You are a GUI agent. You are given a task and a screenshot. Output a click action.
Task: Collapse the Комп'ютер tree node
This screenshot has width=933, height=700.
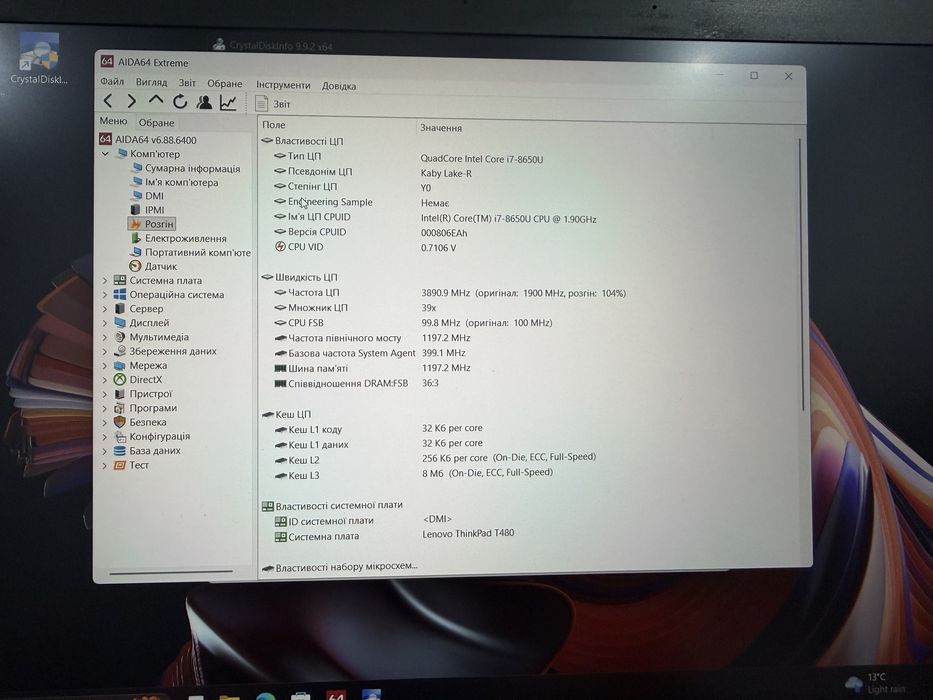coord(105,154)
